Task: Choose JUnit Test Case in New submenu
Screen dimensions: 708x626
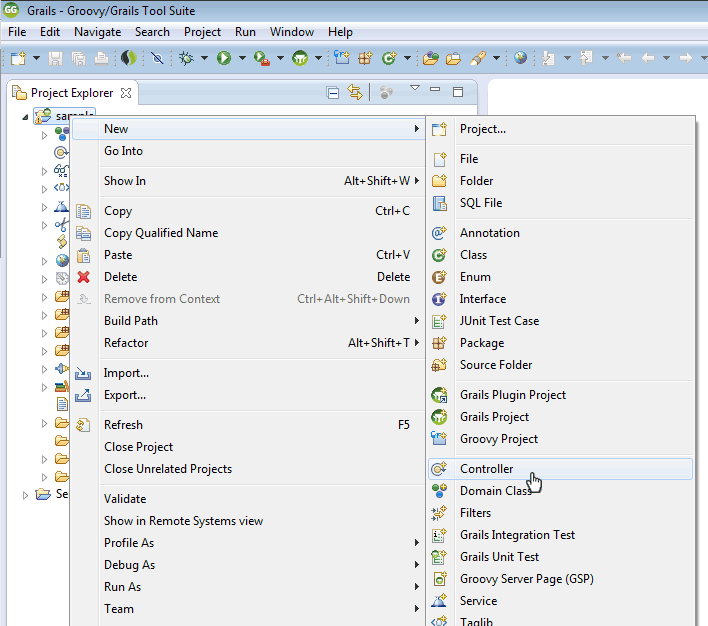Action: 560,321
